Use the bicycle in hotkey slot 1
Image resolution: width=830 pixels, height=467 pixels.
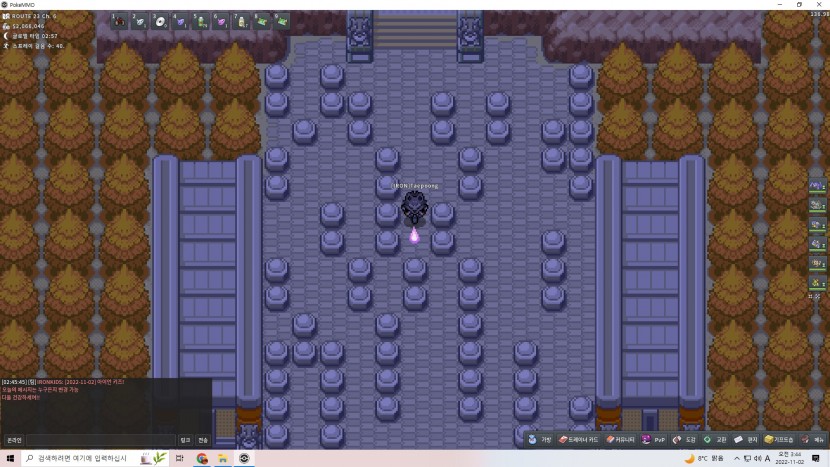121,21
